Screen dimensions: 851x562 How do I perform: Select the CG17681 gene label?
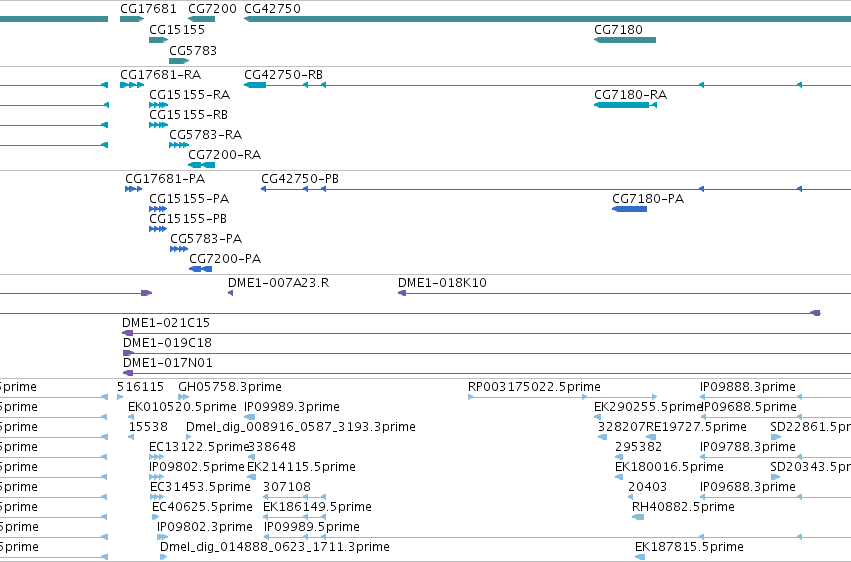[148, 9]
